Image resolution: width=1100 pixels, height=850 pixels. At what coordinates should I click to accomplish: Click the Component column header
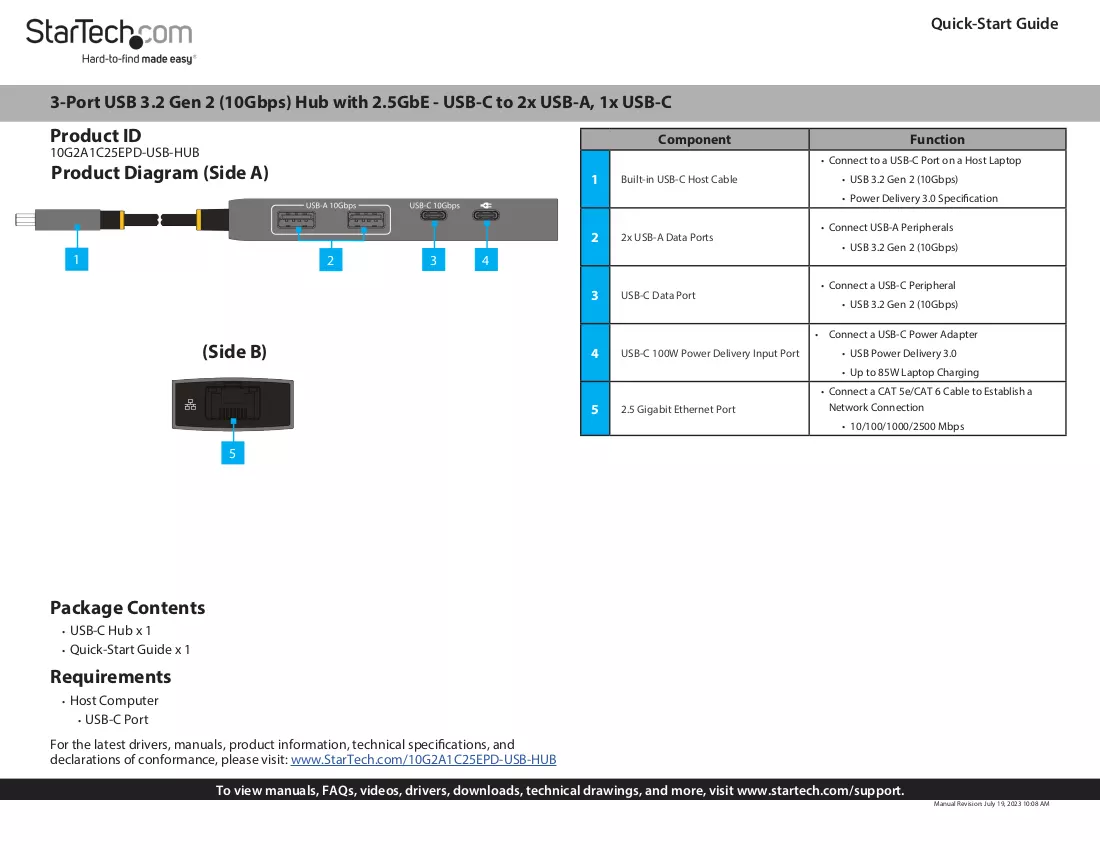(x=695, y=139)
